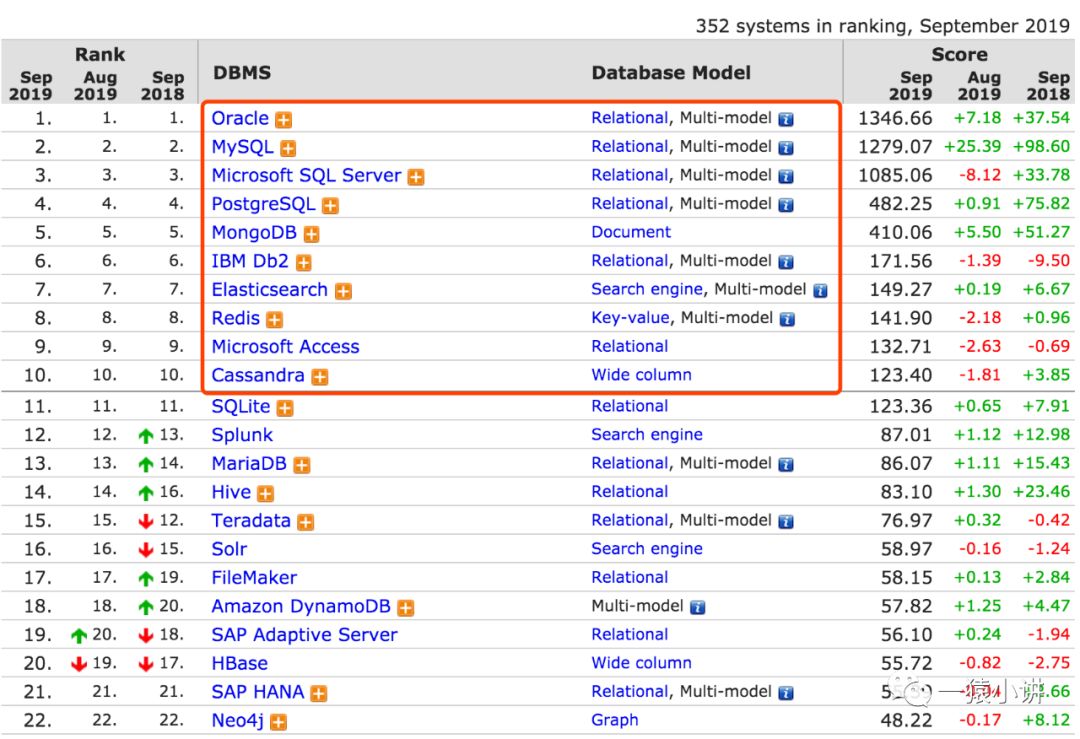Image resolution: width=1080 pixels, height=739 pixels.
Task: Open the SAP Adaptive Server link
Action: [304, 635]
